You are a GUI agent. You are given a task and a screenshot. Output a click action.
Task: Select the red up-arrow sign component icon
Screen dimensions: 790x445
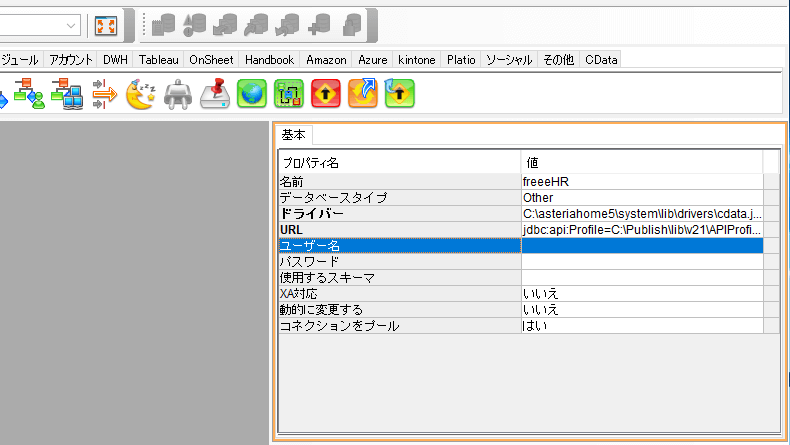pos(326,94)
